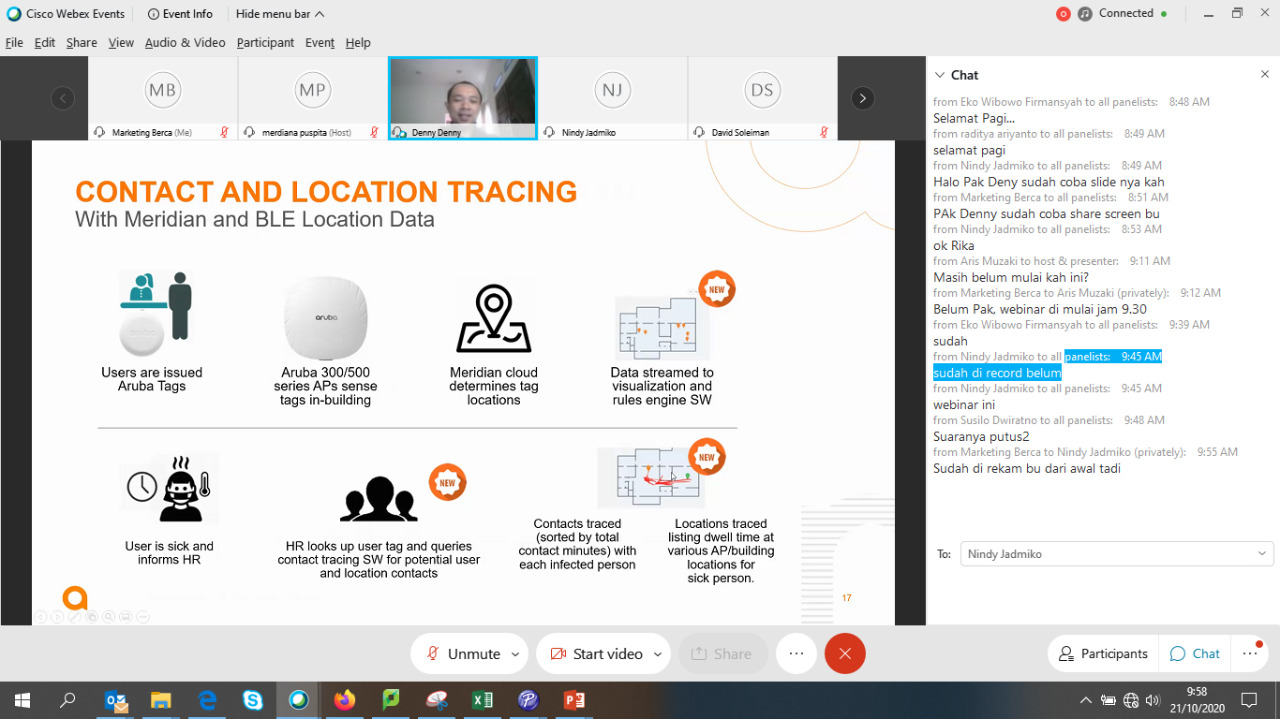
Task: Open the View menu
Action: click(x=121, y=43)
